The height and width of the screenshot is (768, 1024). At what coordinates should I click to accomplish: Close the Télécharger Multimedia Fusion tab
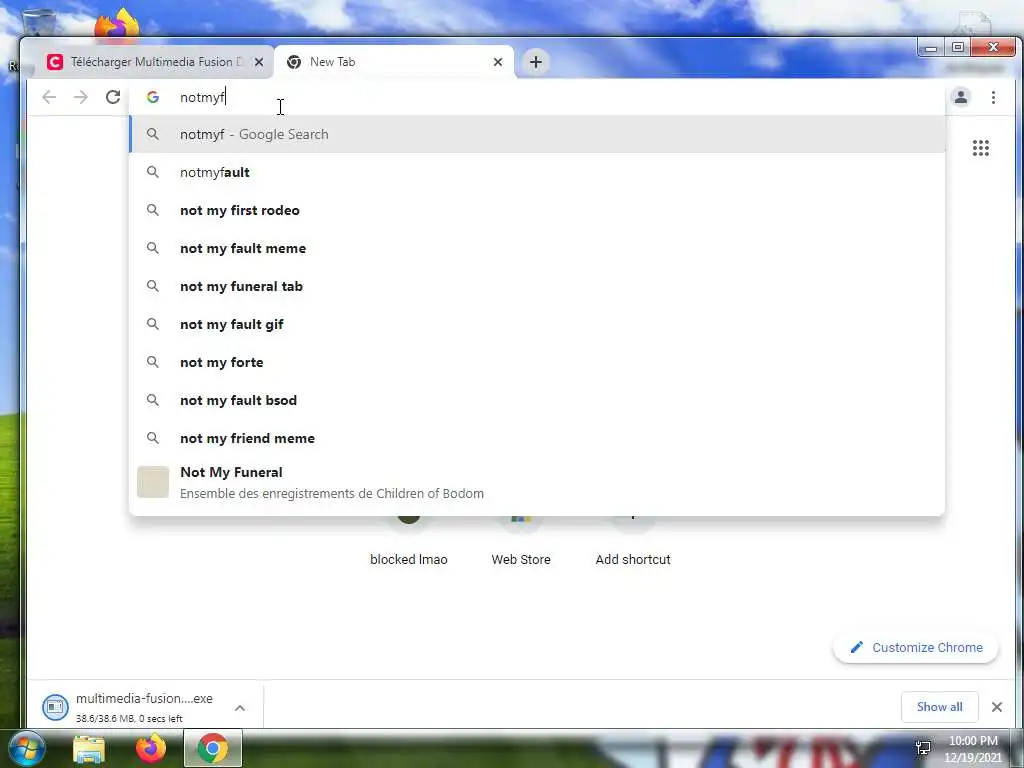point(259,62)
